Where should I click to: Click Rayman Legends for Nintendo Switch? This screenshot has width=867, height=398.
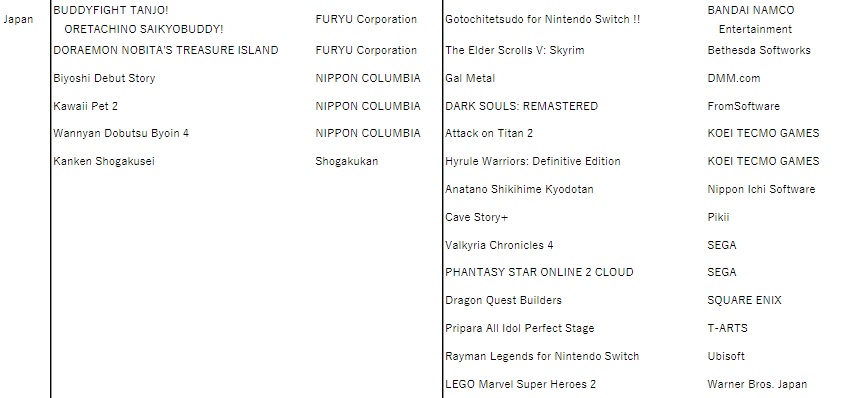(542, 357)
